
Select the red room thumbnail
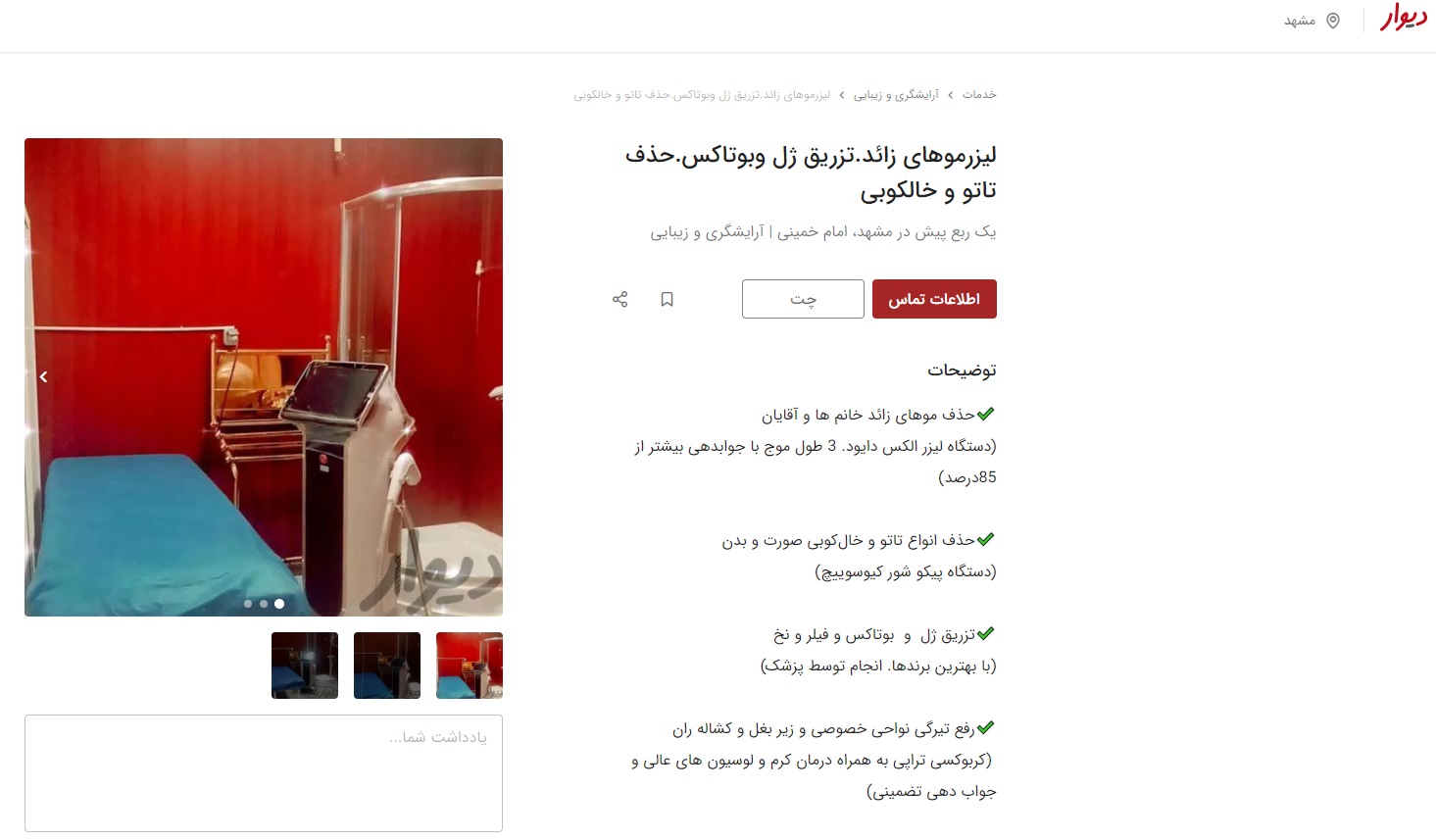tap(470, 666)
